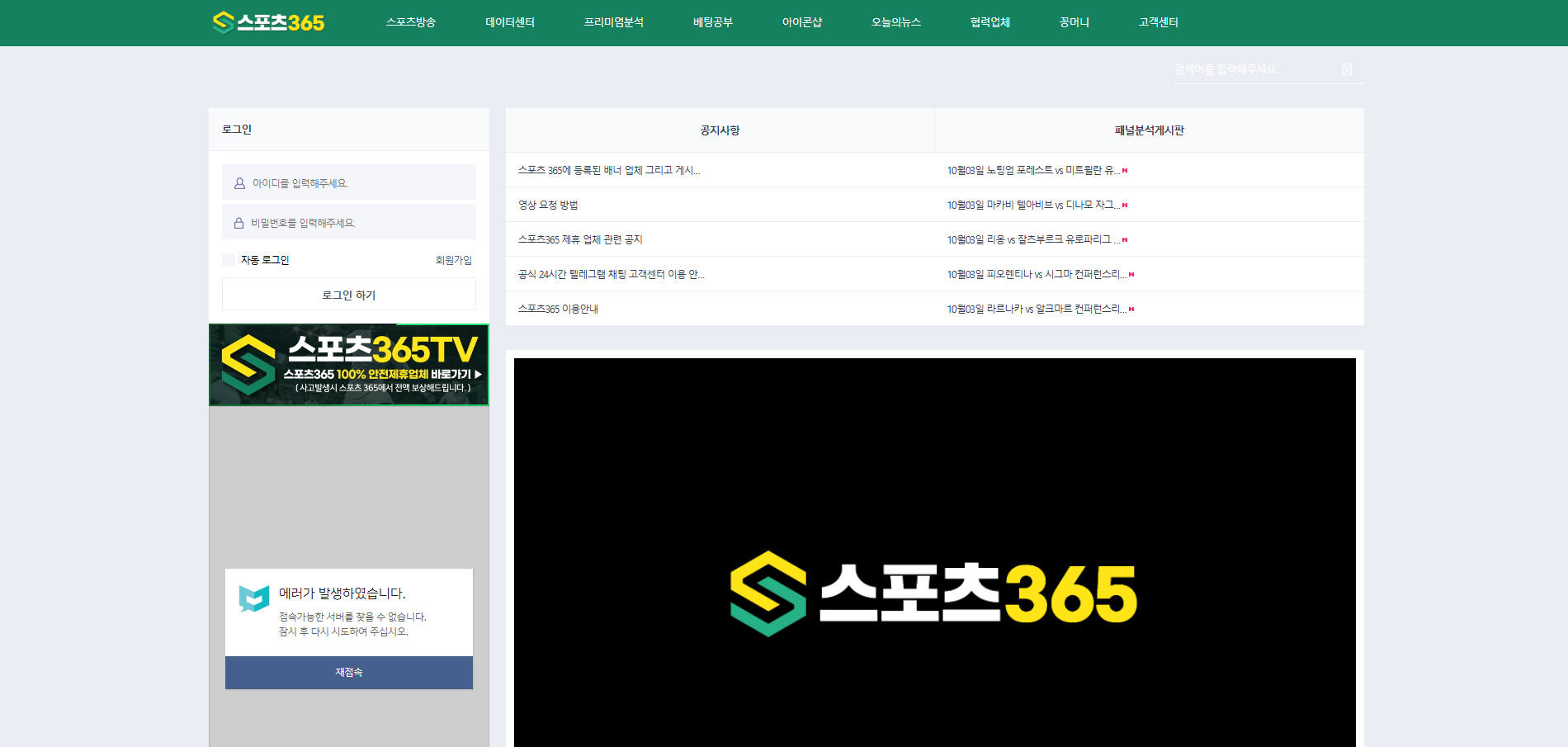Select the 패널분석게시판 tab
1568x747 pixels.
(1149, 130)
